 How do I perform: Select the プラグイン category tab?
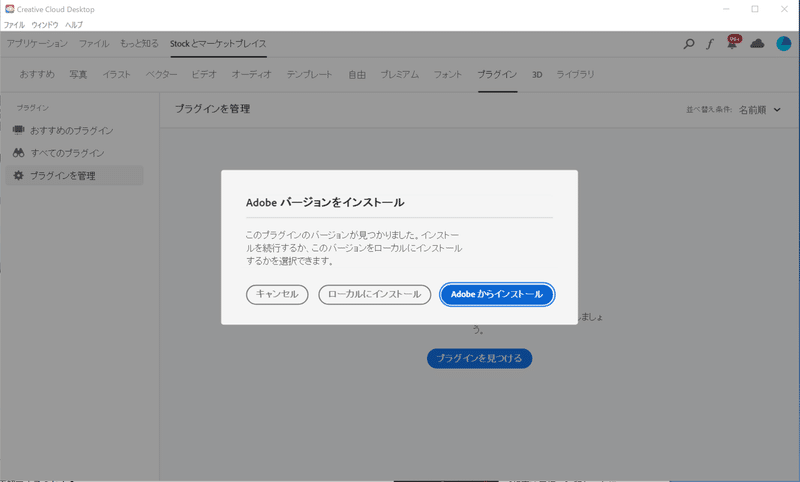497,74
